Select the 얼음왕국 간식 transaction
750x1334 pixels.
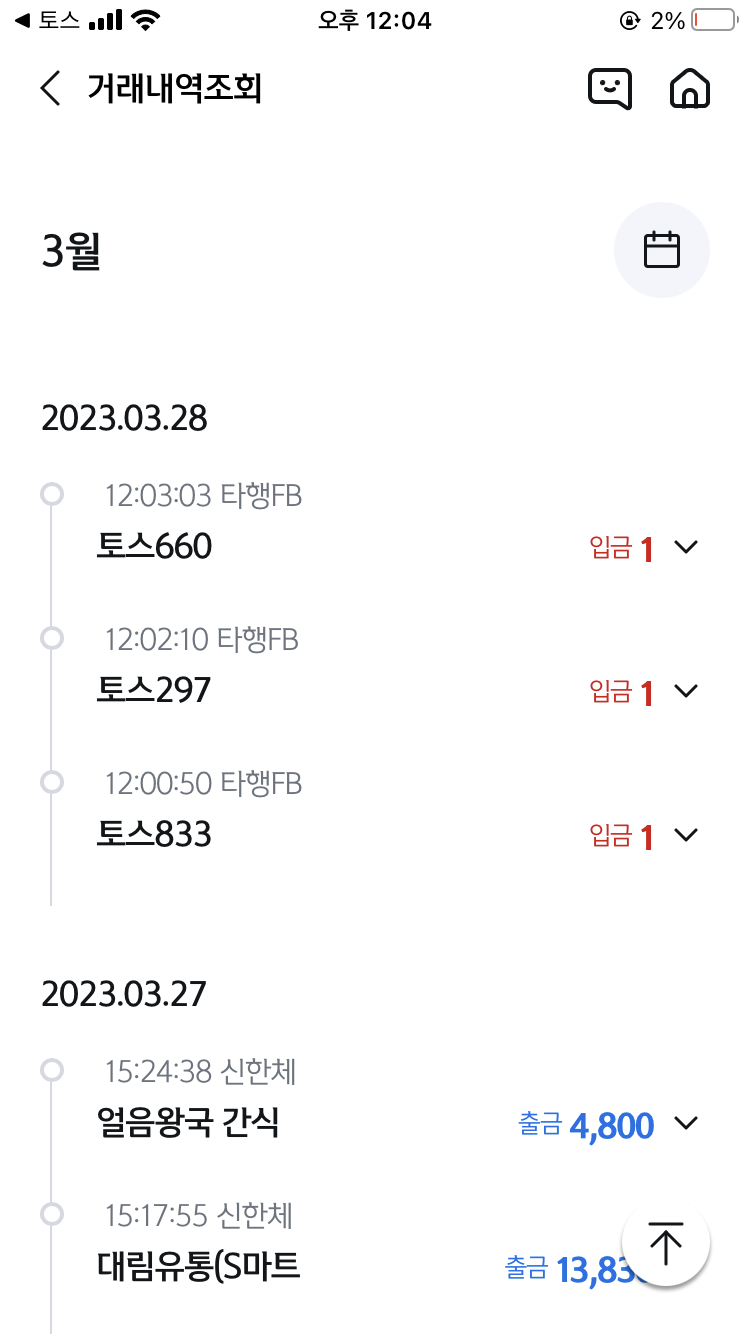[188, 1124]
